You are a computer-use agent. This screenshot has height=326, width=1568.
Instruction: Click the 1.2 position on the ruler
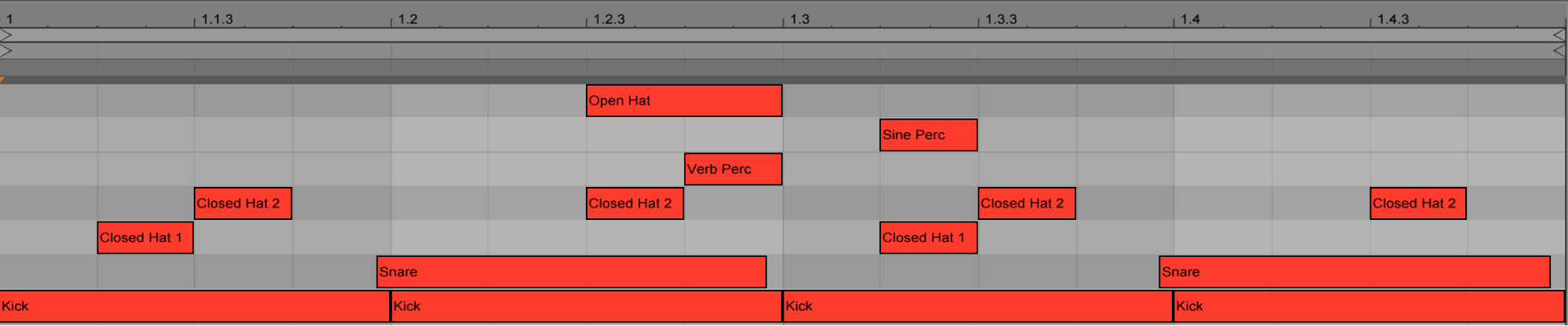(x=408, y=19)
